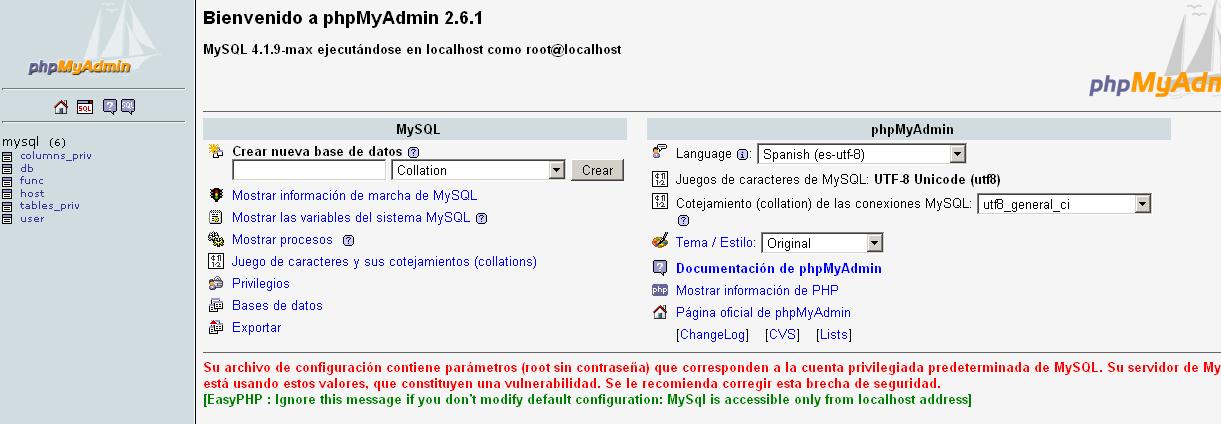Click help icon next to Crear nueva base de datos
The image size is (1221, 424).
click(x=413, y=152)
